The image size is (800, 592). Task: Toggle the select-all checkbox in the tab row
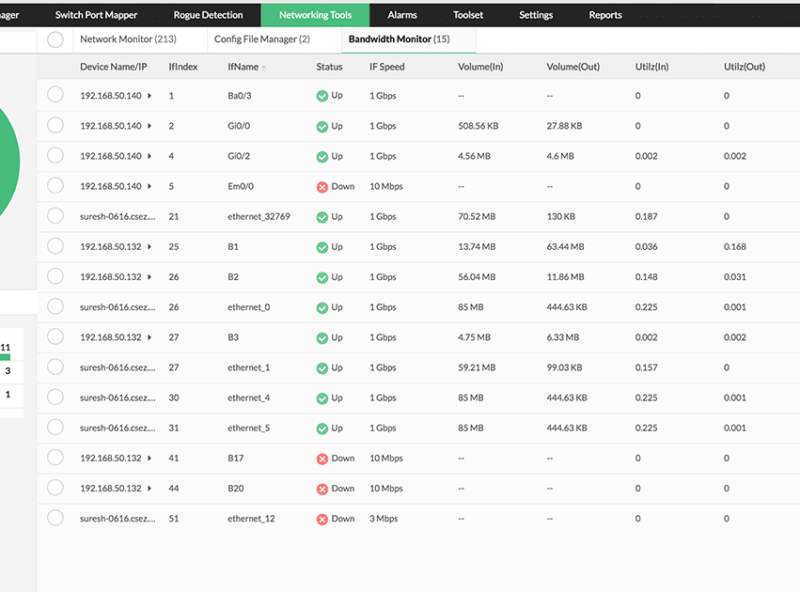pos(55,39)
